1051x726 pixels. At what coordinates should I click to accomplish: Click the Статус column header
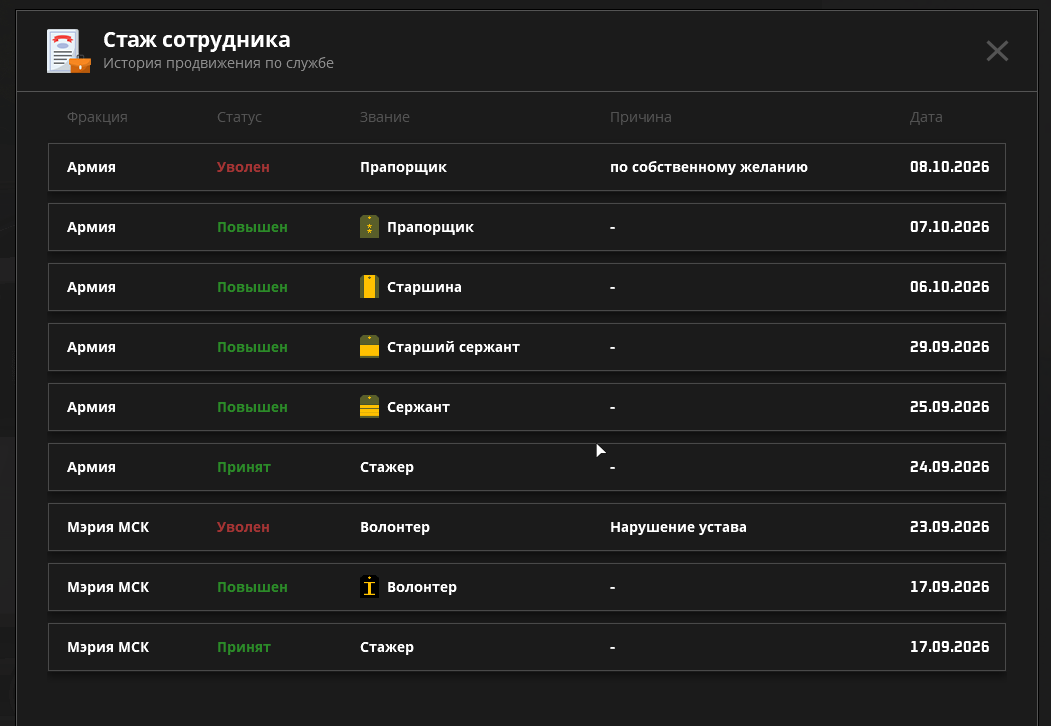239,117
